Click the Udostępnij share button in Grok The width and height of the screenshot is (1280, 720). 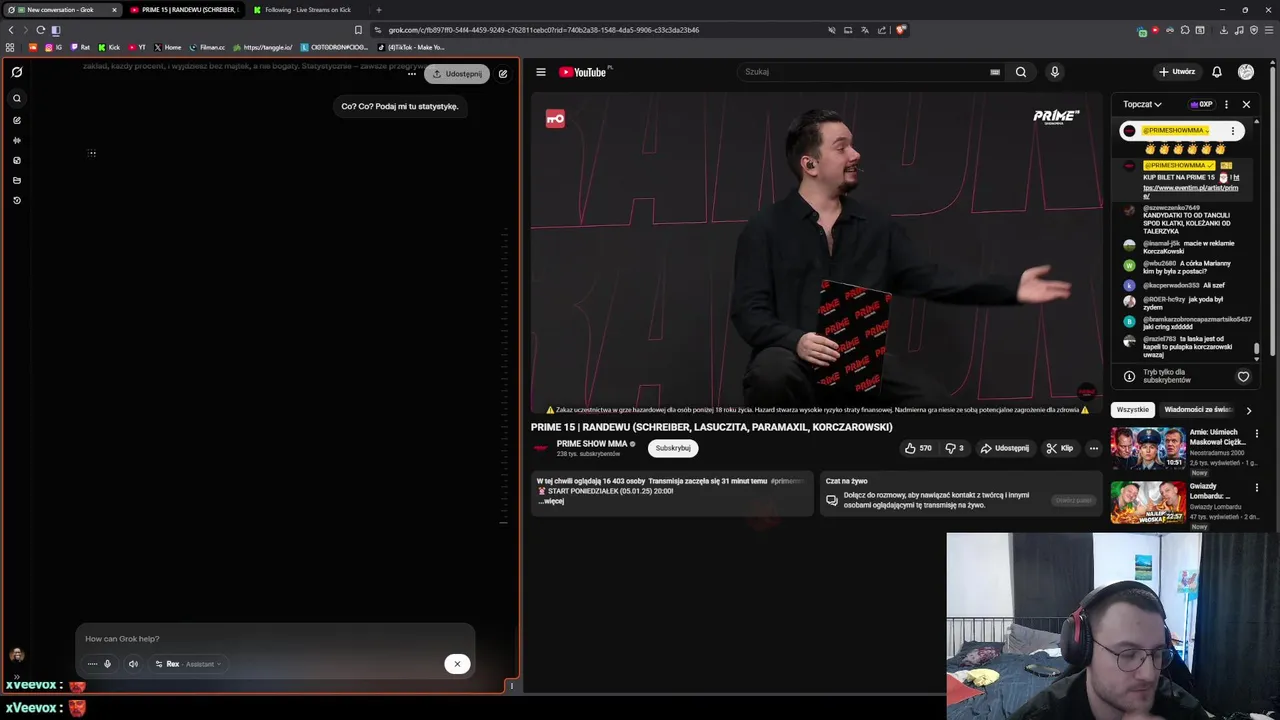coord(457,74)
